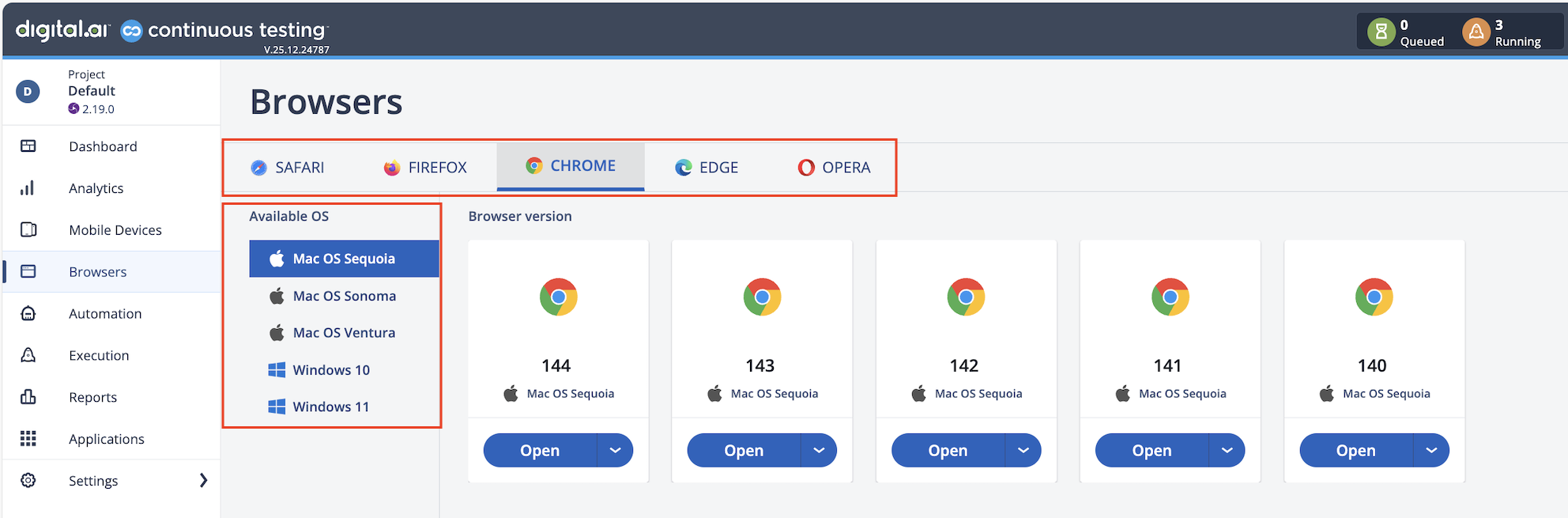Click the Mobile Devices sidebar icon
1568x518 pixels.
point(28,230)
